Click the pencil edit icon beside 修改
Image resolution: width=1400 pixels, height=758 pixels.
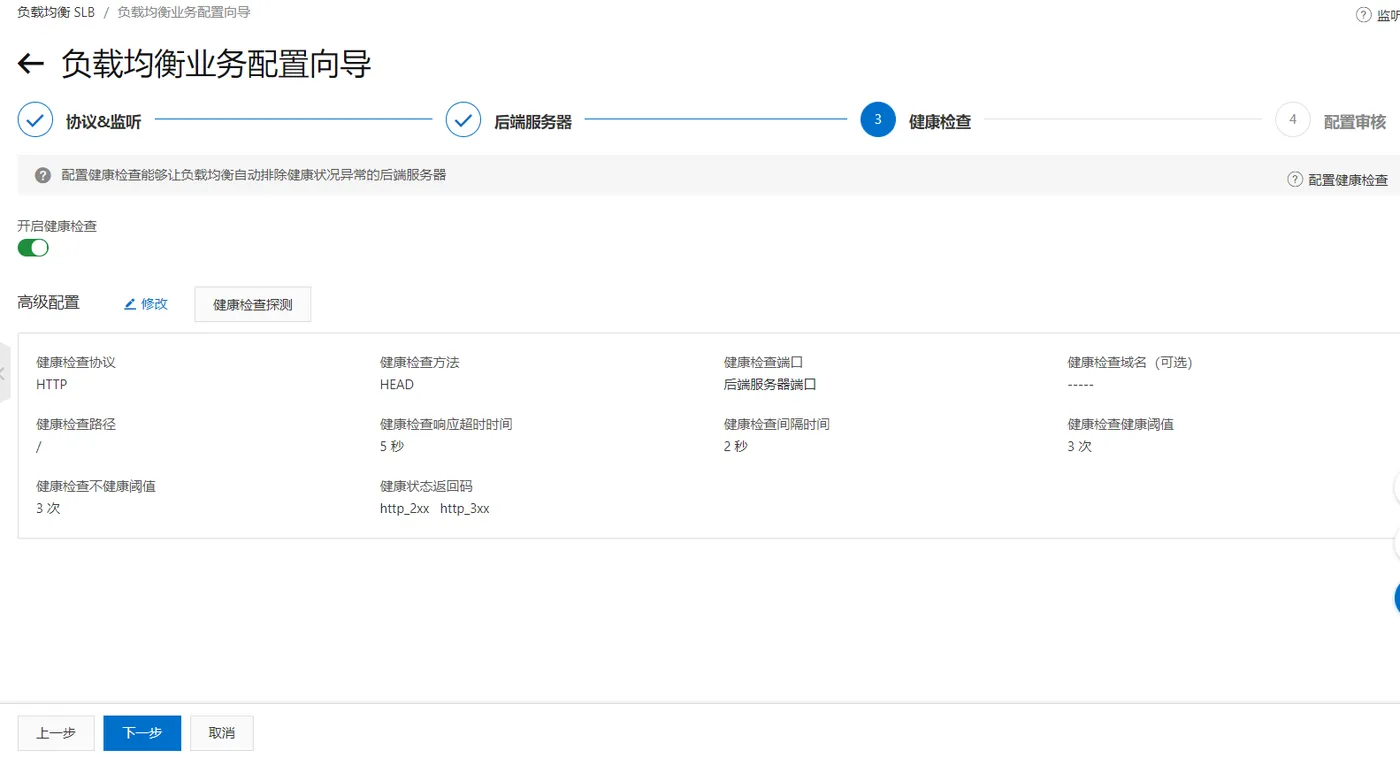(130, 304)
